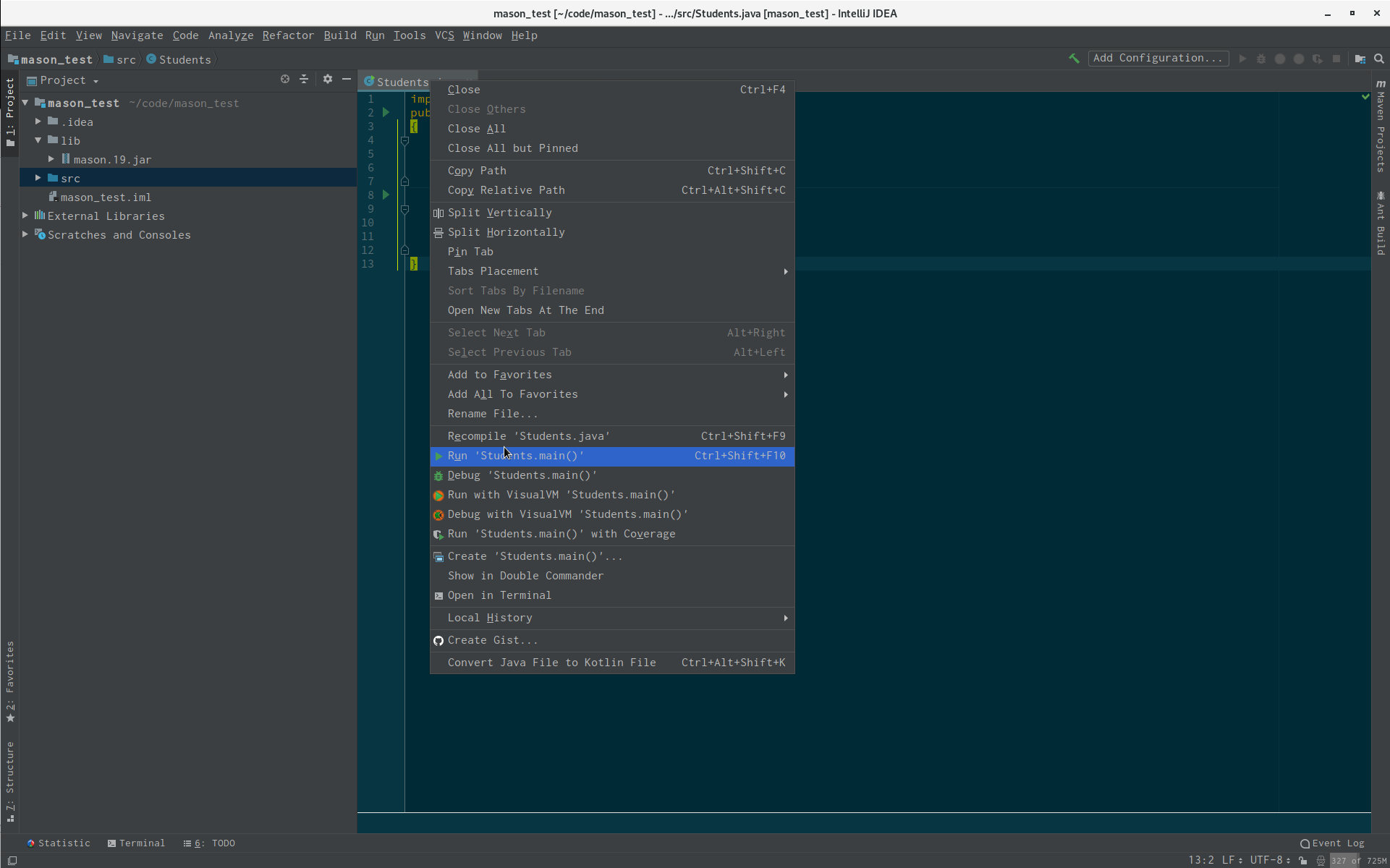Click Students breadcrumb in navigation bar

point(179,60)
